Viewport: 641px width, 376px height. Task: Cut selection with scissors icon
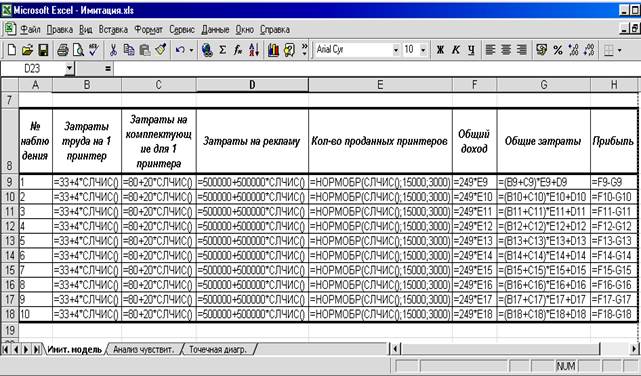113,50
